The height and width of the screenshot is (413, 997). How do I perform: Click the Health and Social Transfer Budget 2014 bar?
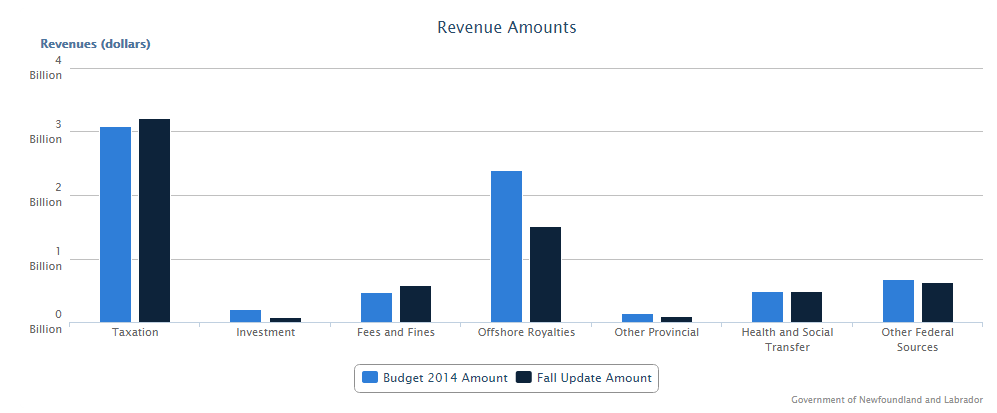click(767, 307)
